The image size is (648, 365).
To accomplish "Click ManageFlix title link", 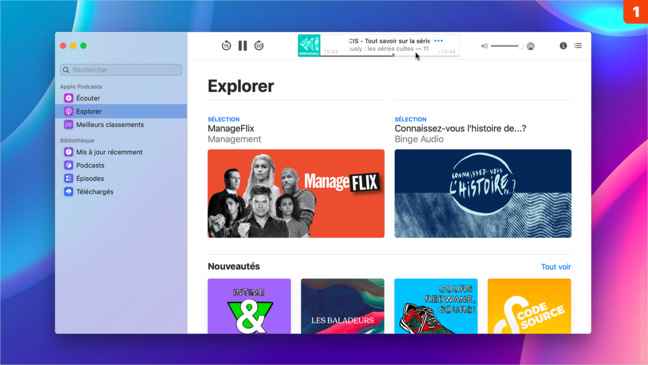I will tap(231, 129).
